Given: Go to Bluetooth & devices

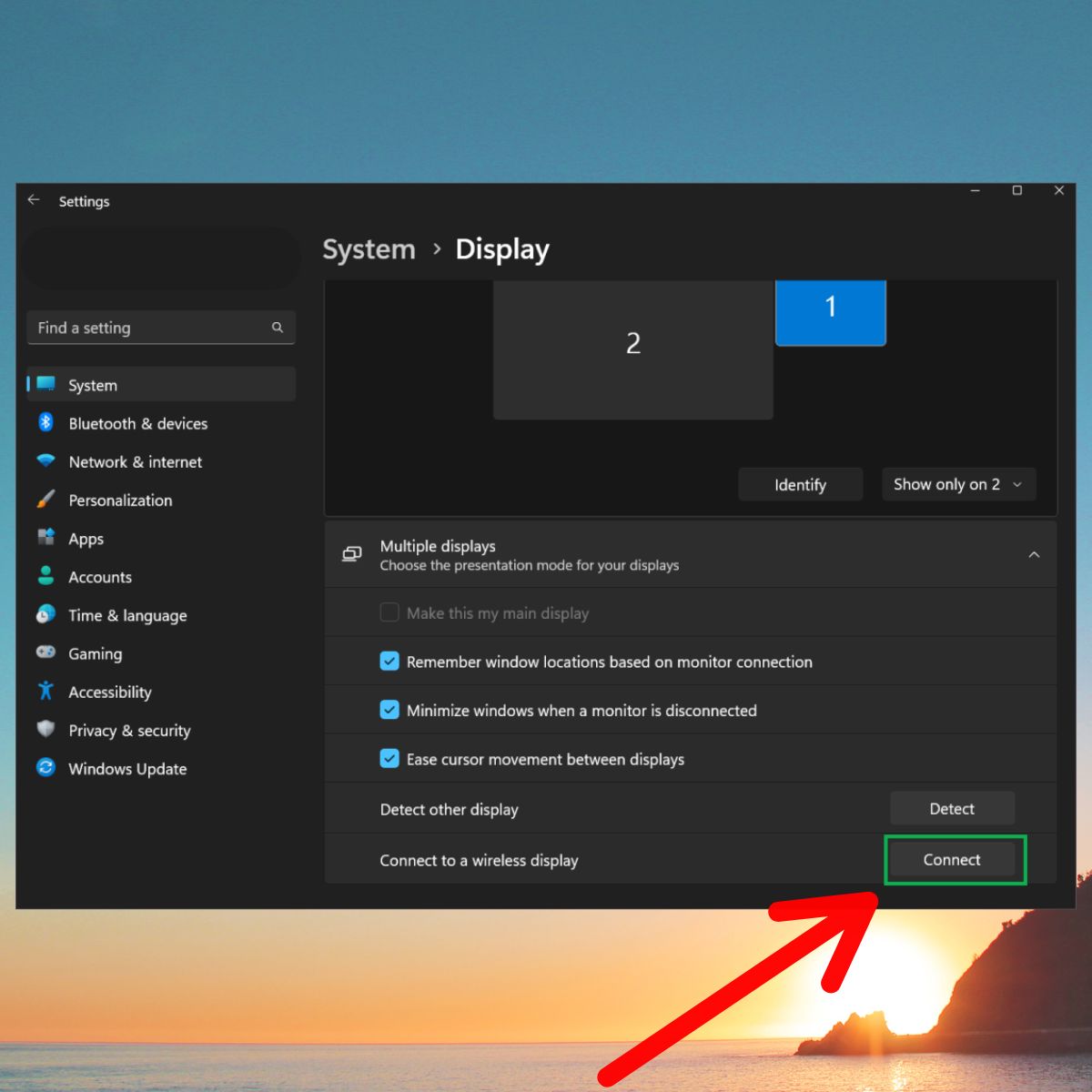Looking at the screenshot, I should click(x=161, y=423).
